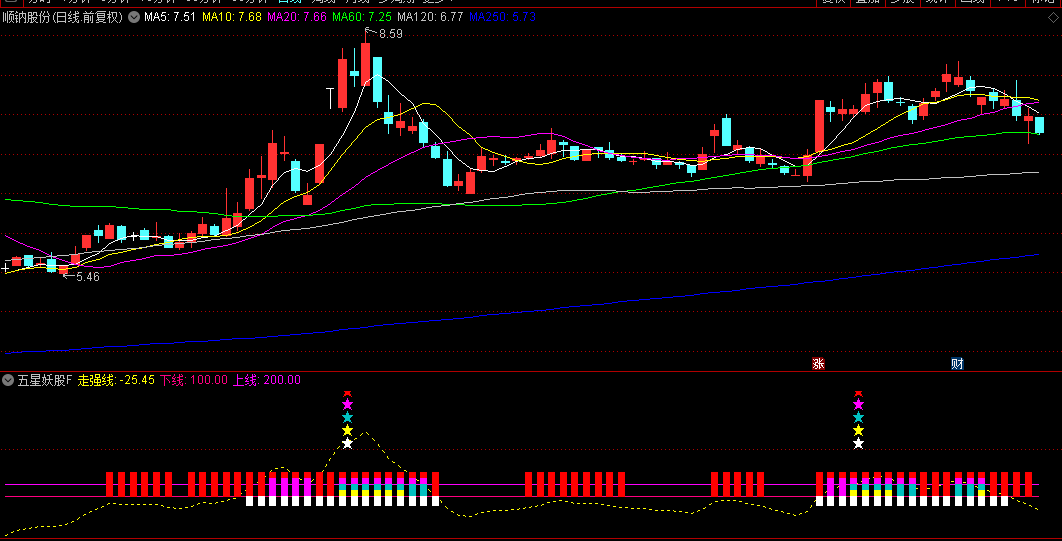Screen dimensions: 1062x541
Task: Click the magenta MA20: 7.66 label
Action: point(297,17)
